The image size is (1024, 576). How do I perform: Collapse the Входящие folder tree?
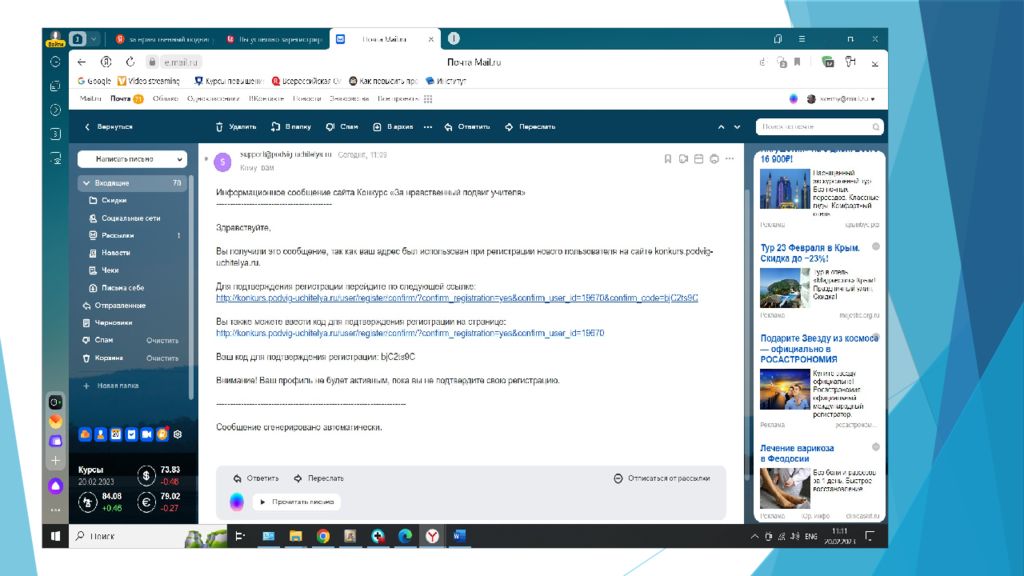(86, 184)
